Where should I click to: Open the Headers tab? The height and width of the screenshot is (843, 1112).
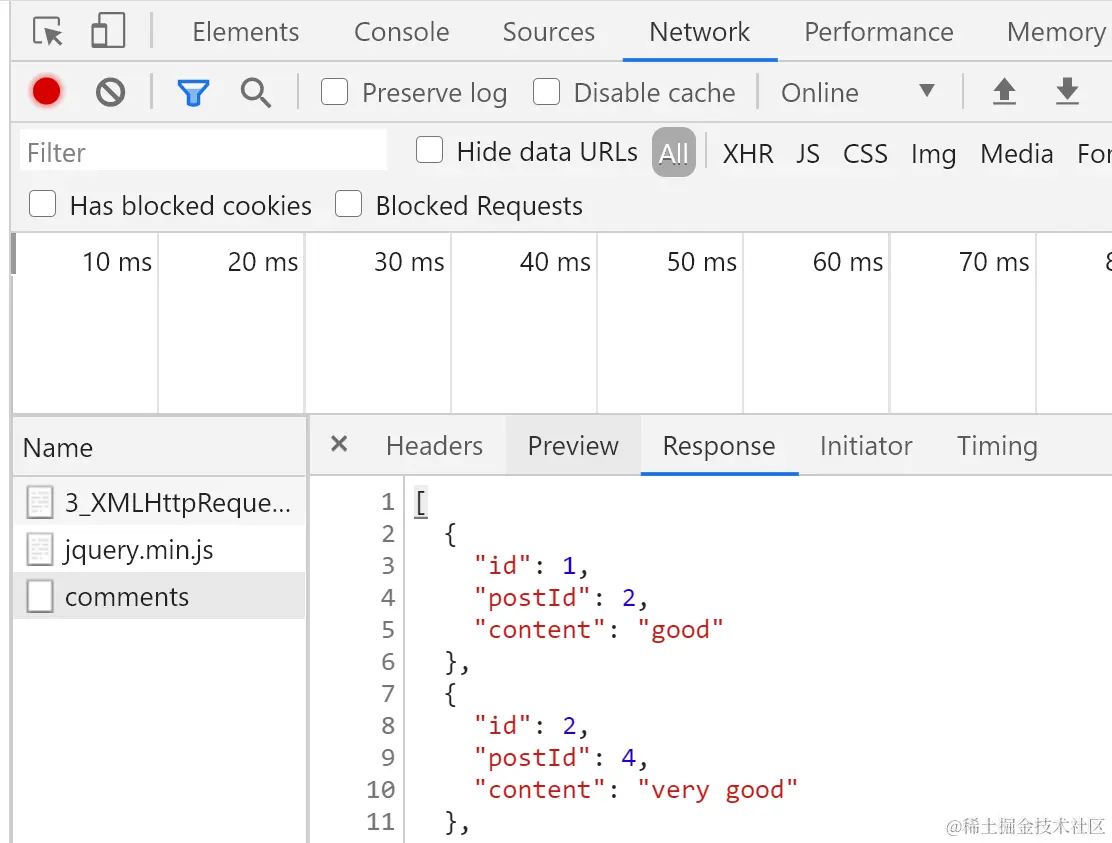(x=434, y=446)
